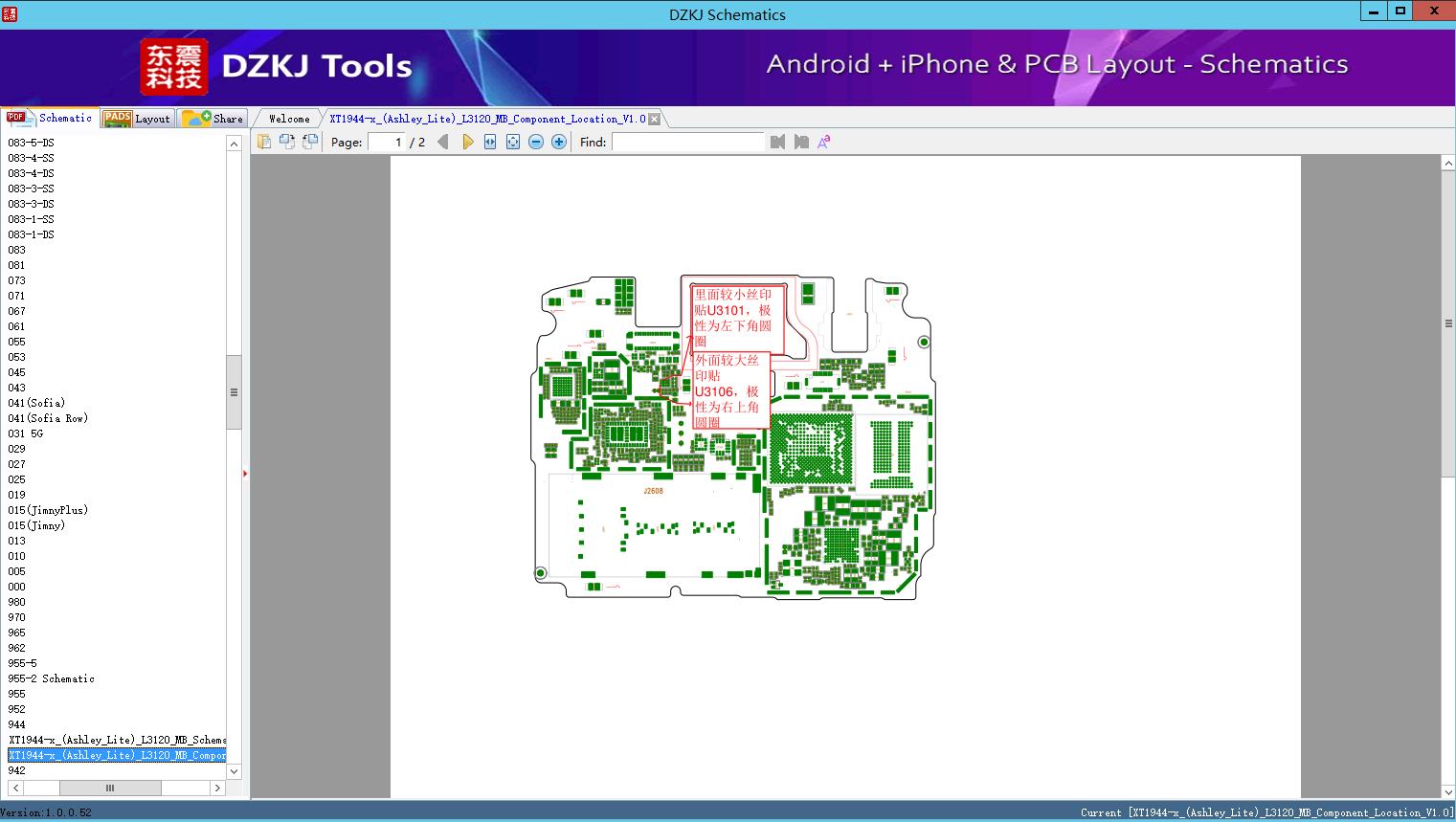Image resolution: width=1456 pixels, height=822 pixels.
Task: Toggle the match case search option
Action: (x=824, y=142)
